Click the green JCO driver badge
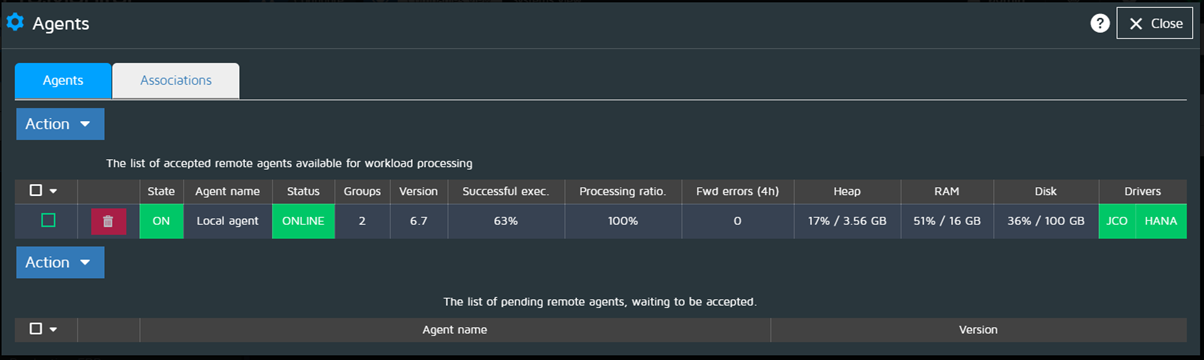Screen dimensions: 1204x360 [1117, 221]
